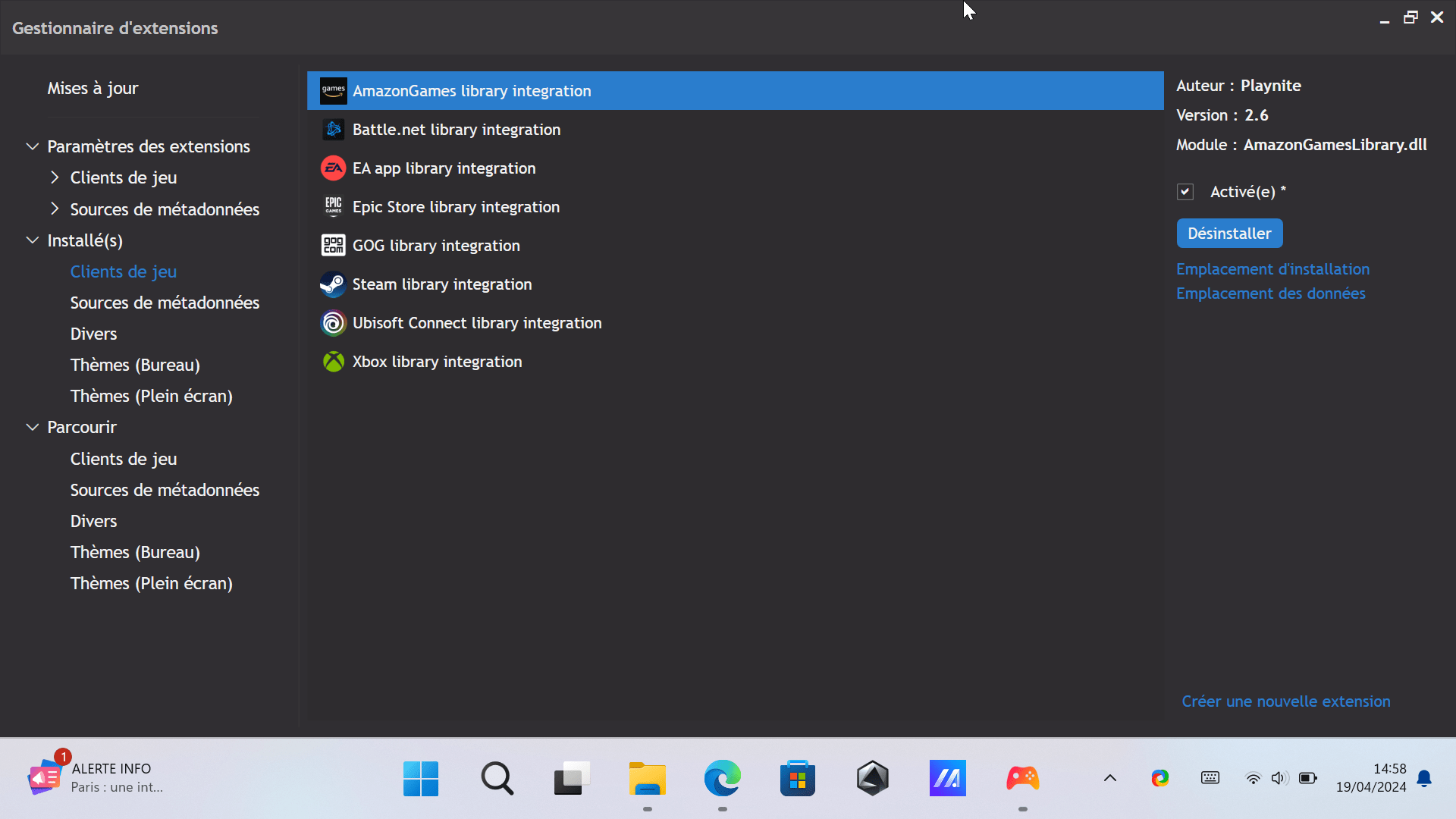Open Emplacement d'installation link
1456x819 pixels.
tap(1272, 269)
